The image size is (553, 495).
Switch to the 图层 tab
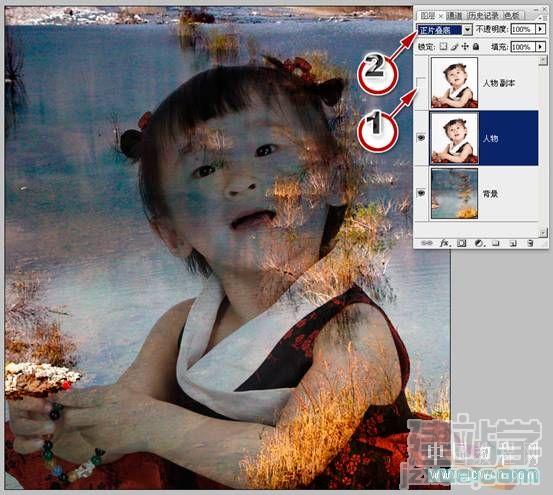tap(428, 16)
